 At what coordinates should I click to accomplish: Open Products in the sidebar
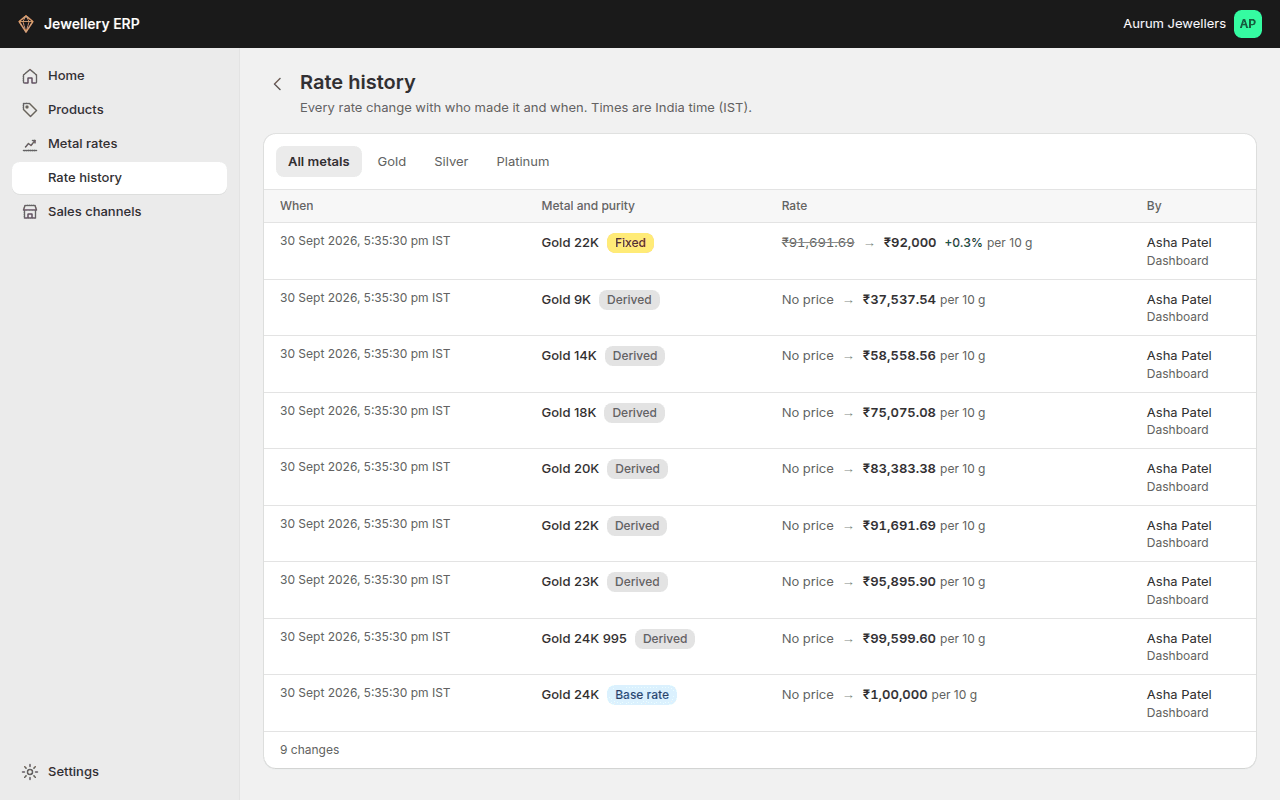[120, 110]
